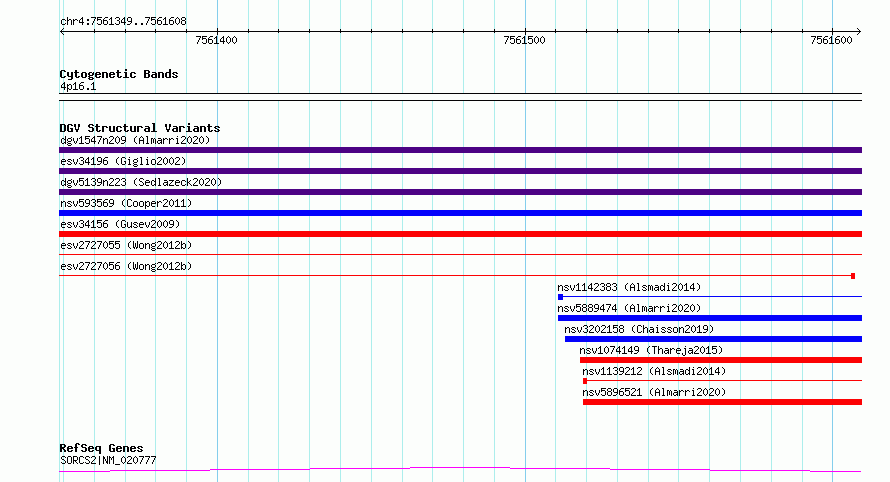Open variant esv34196 (Giglio2002) label
Image resolution: width=890 pixels, height=482 pixels.
click(123, 161)
